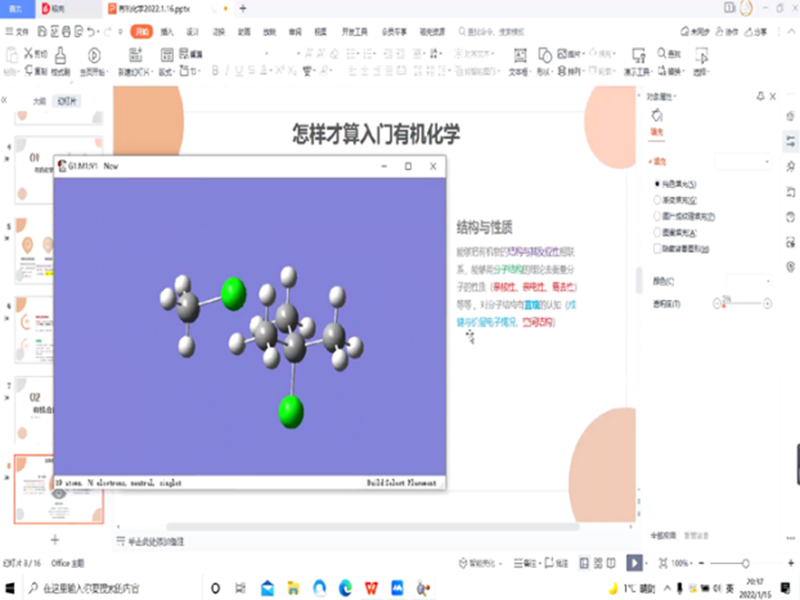
Task: Open Microsoft Edge from the taskbar
Action: [345, 587]
